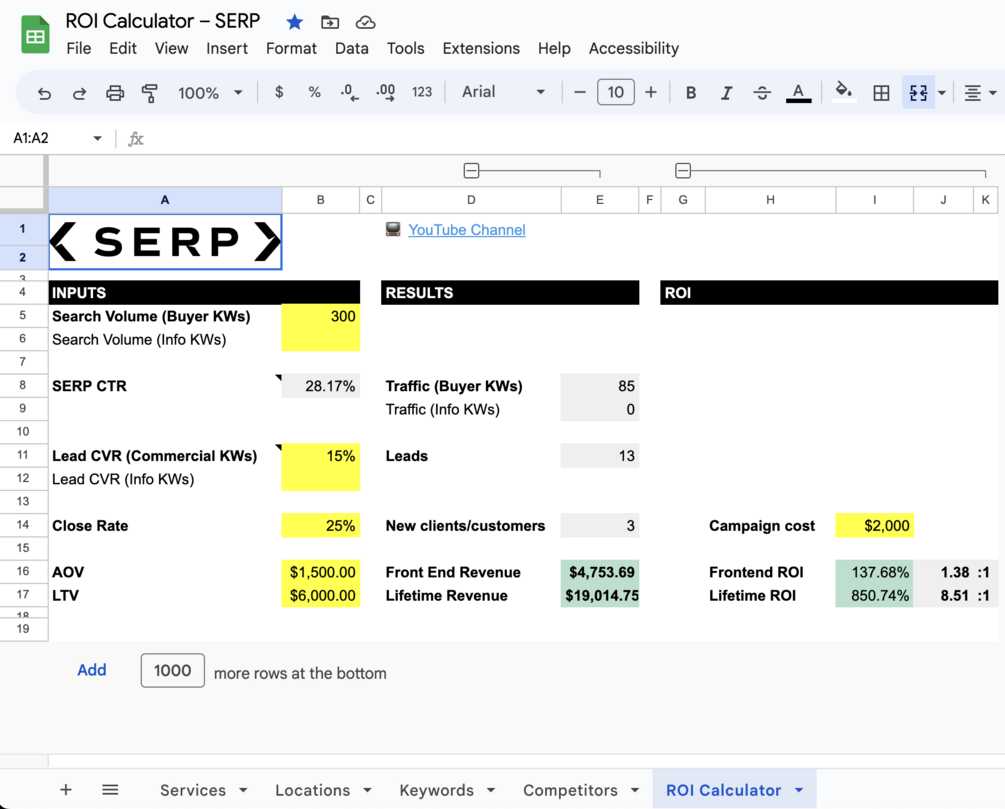The width and height of the screenshot is (1005, 809).
Task: Open Locations tab dropdown arrow
Action: (x=367, y=790)
